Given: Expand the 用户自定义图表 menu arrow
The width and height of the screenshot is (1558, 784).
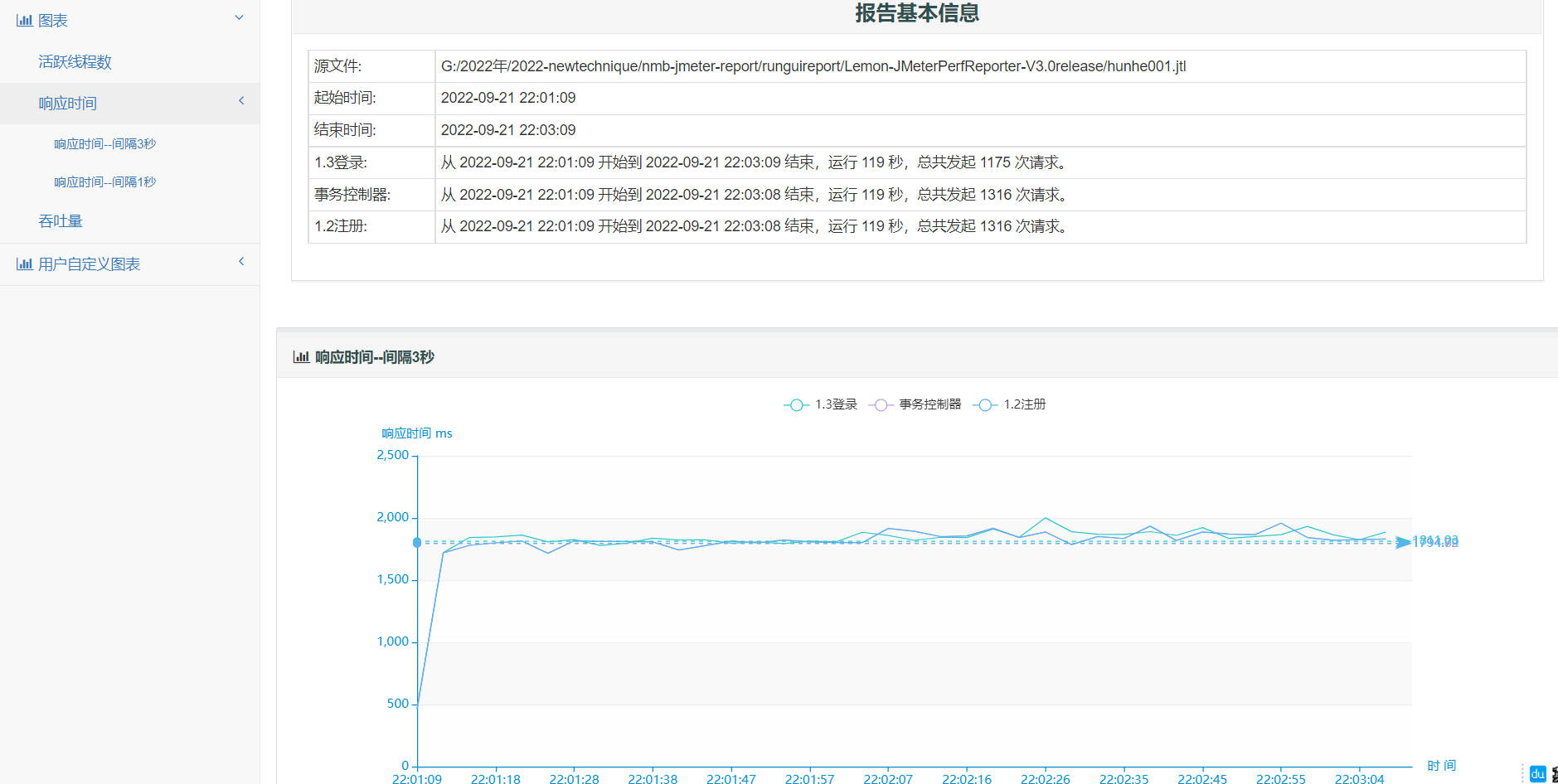Looking at the screenshot, I should (241, 261).
